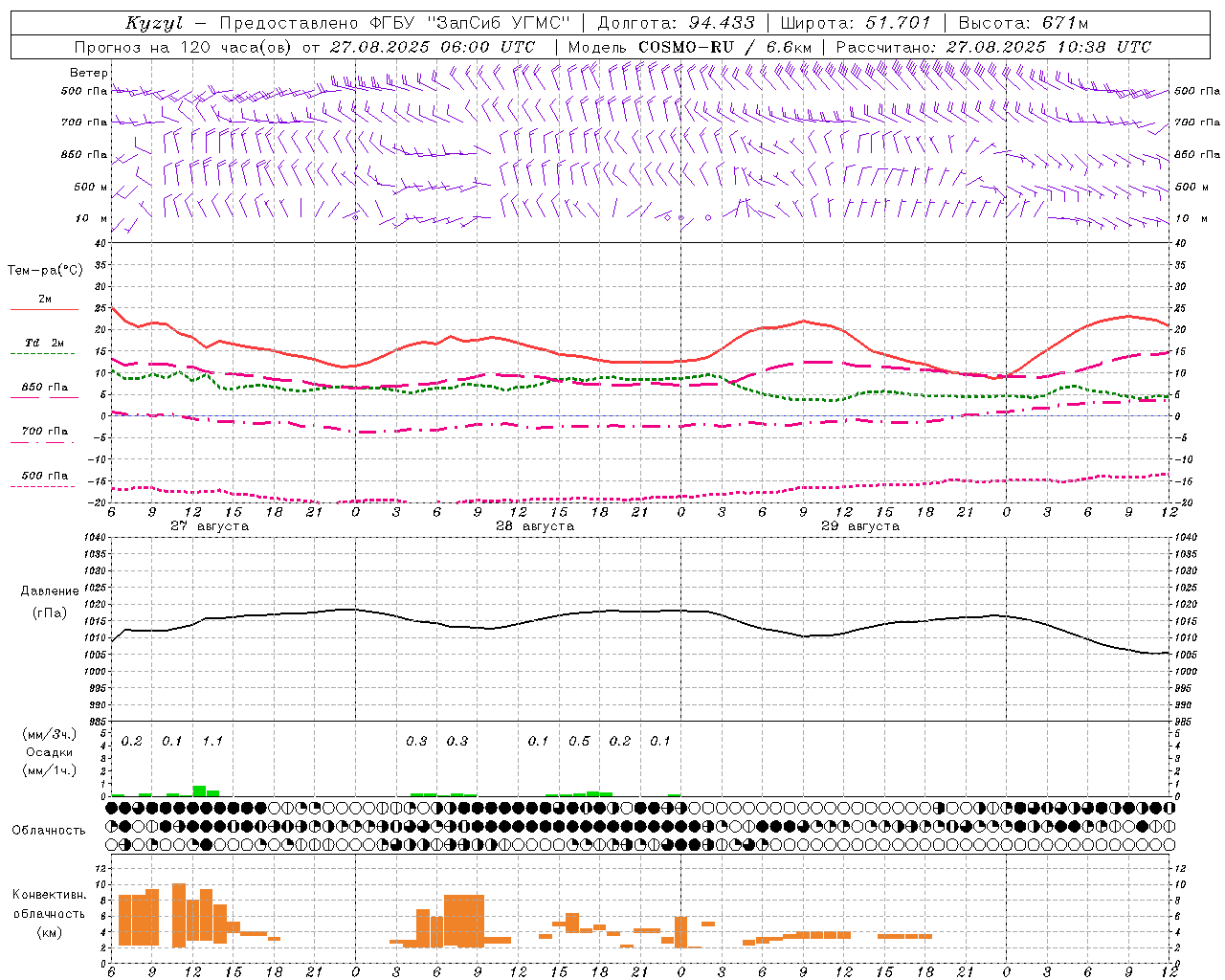Click the '(гПа)' unit under Давление
The width and height of the screenshot is (1225, 980).
click(x=50, y=612)
